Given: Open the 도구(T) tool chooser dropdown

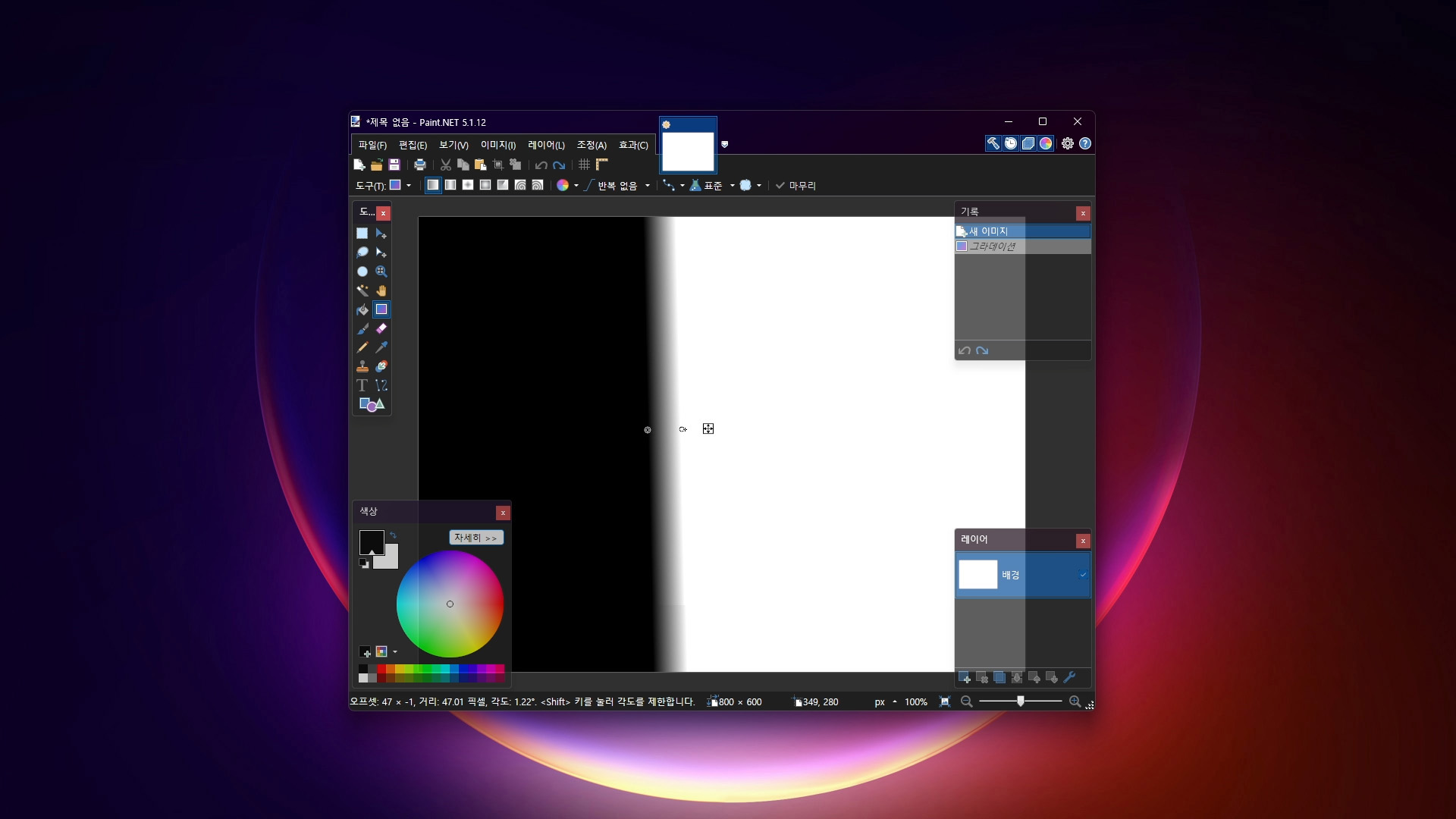Looking at the screenshot, I should point(400,185).
